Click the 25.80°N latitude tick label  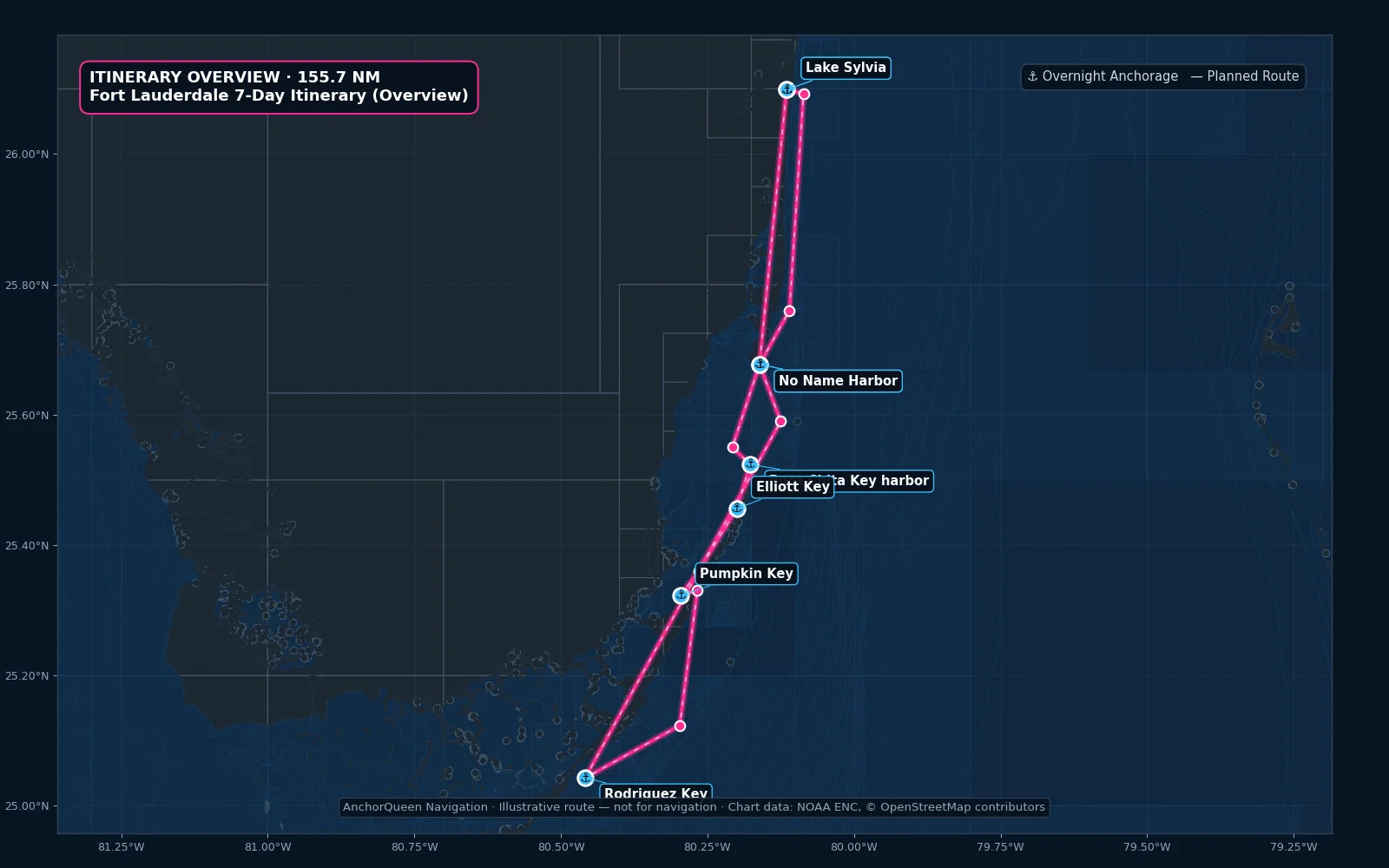coord(27,285)
